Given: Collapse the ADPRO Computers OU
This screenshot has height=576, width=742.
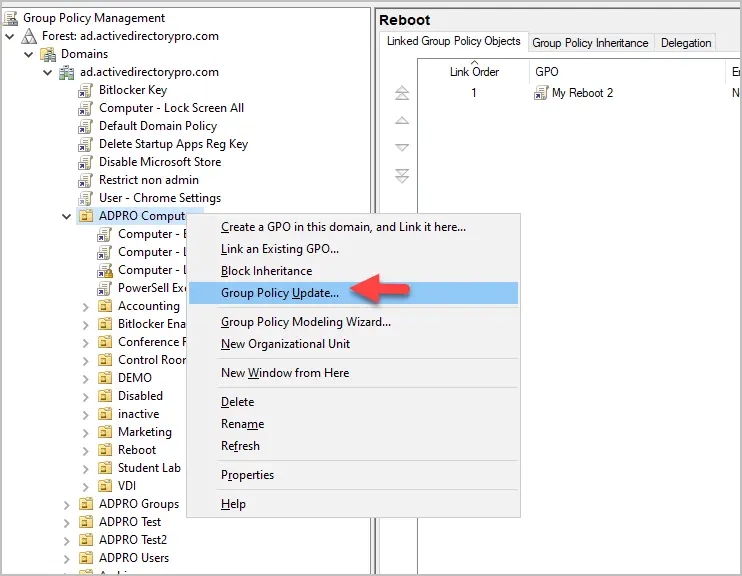Looking at the screenshot, I should coord(66,216).
